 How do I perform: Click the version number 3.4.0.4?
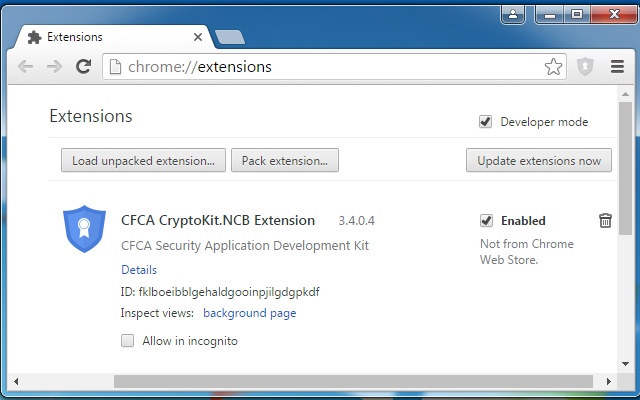(356, 221)
